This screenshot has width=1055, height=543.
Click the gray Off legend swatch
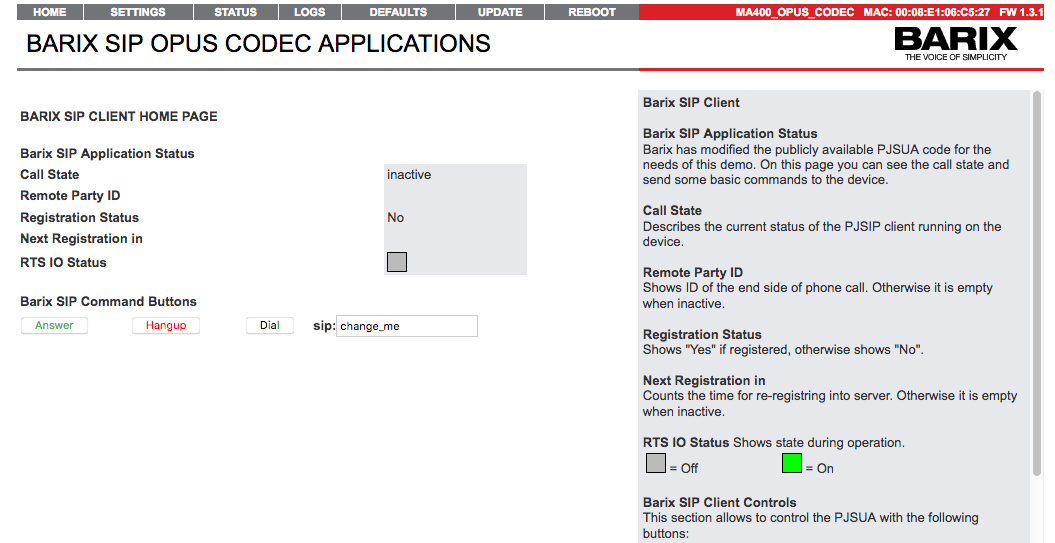point(655,464)
